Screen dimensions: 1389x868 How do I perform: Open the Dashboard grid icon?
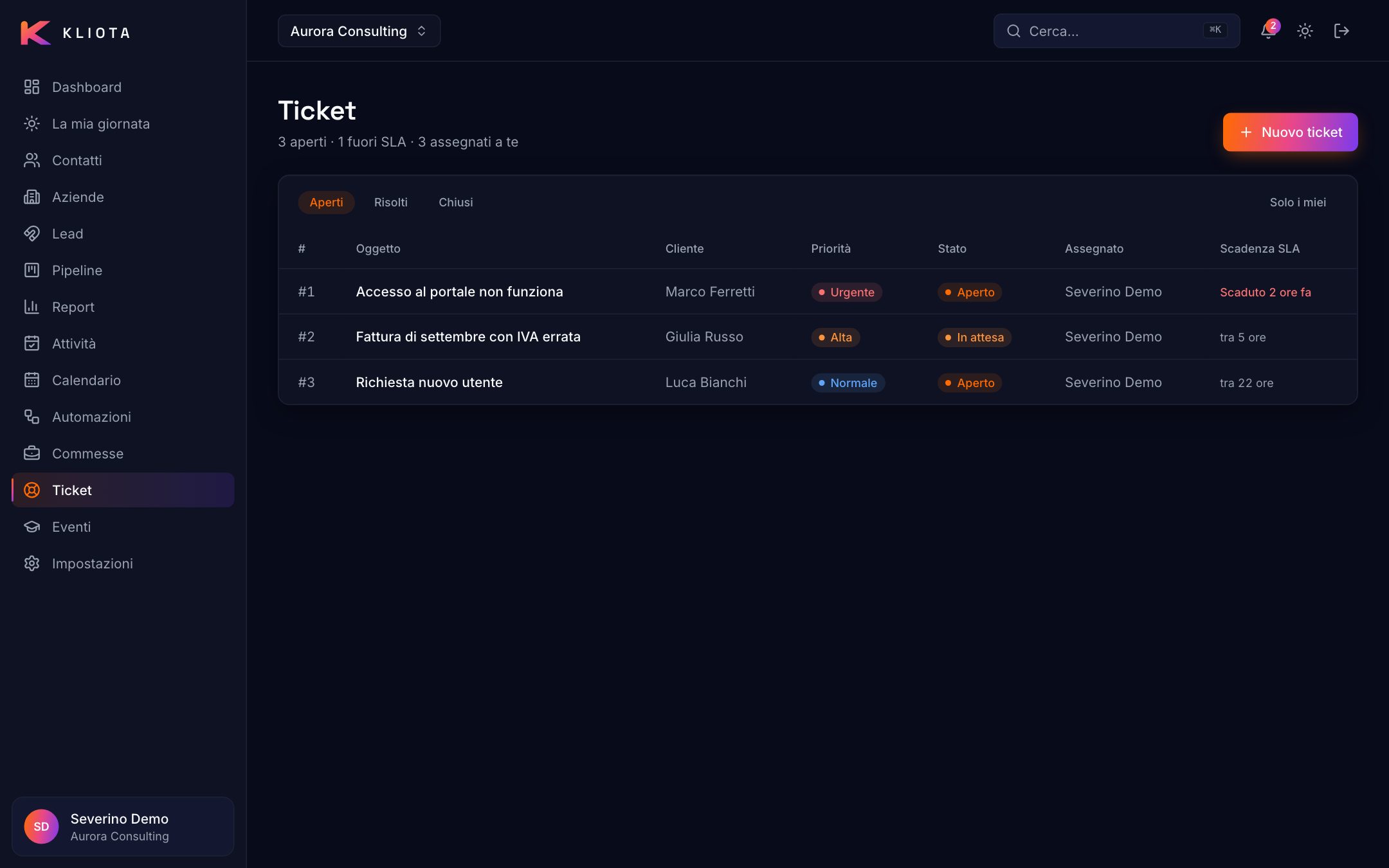[32, 87]
